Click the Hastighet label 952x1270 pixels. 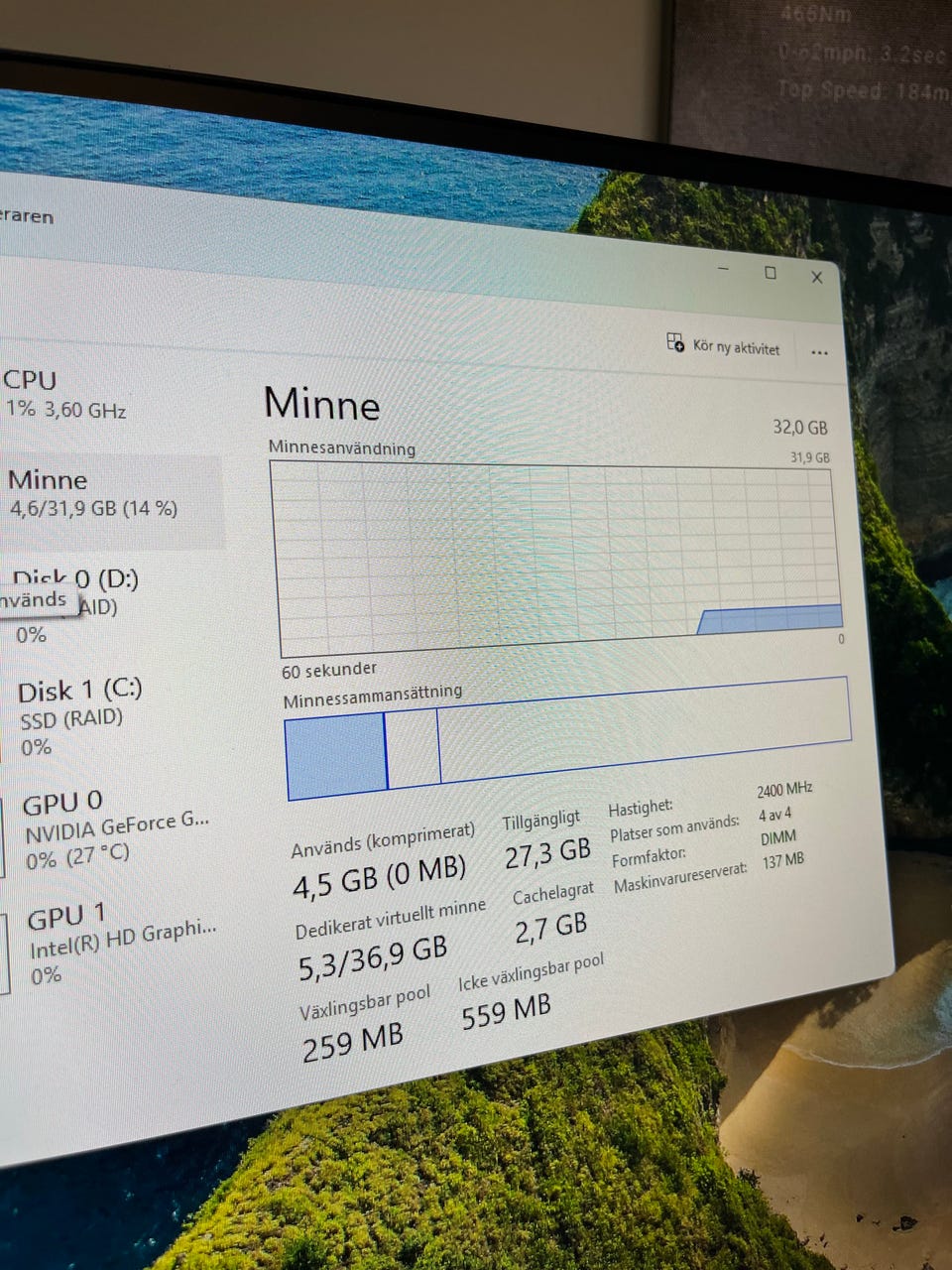pyautogui.click(x=641, y=809)
